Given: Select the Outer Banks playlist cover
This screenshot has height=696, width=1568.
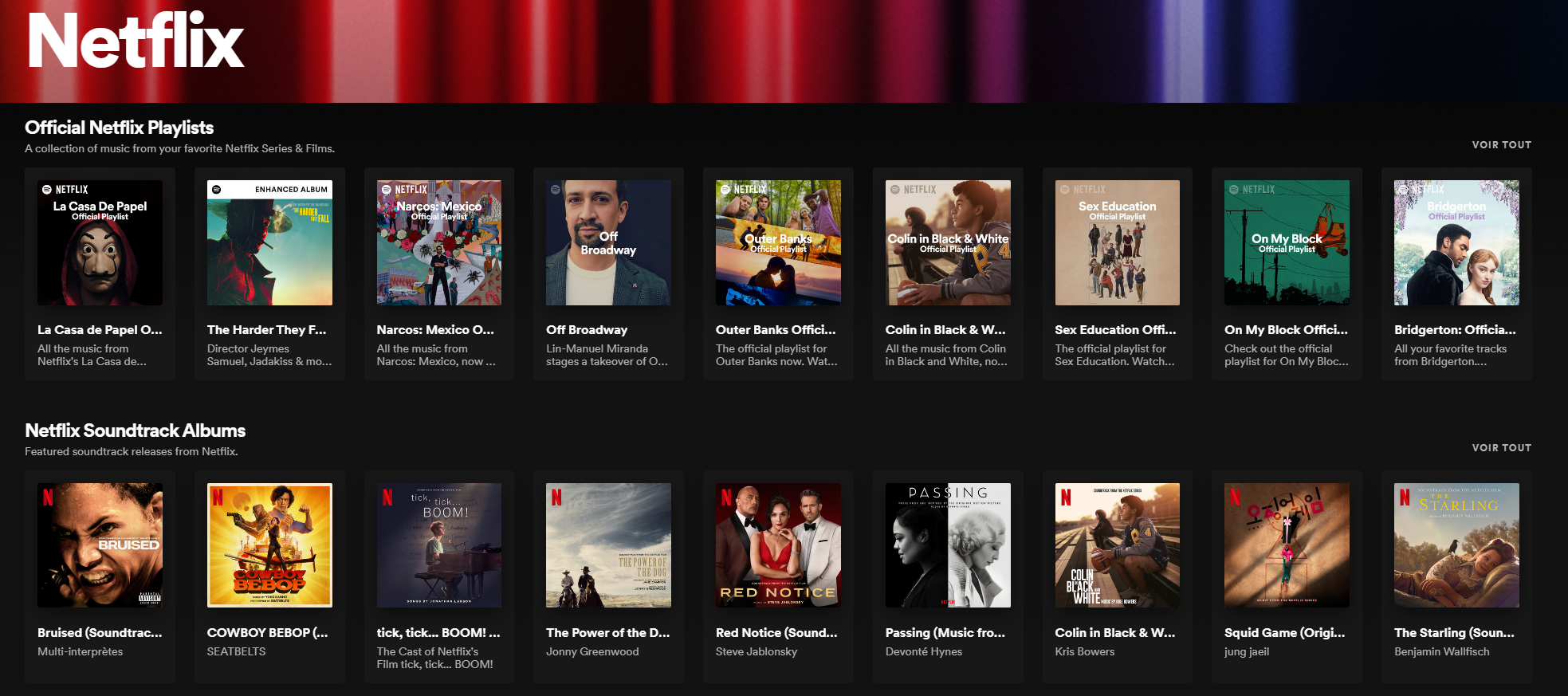Looking at the screenshot, I should tap(778, 242).
